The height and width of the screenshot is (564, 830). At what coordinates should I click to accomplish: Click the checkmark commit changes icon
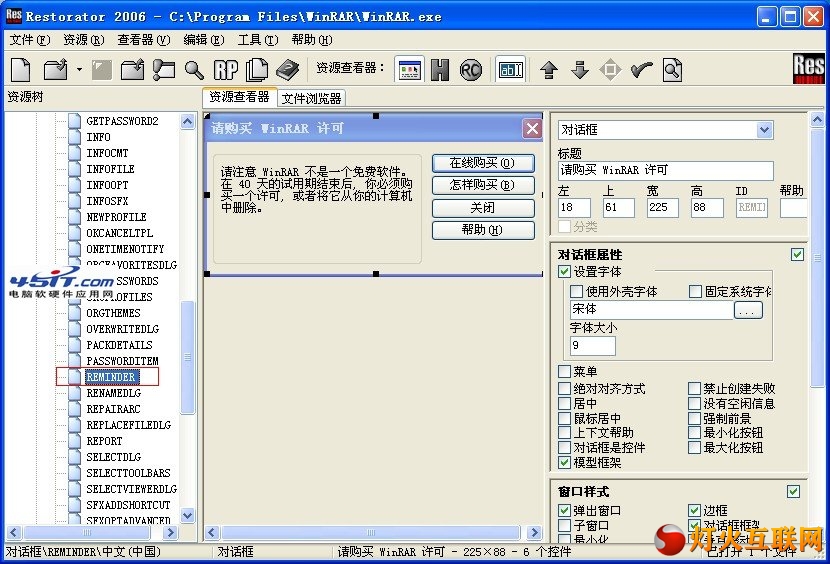[642, 69]
